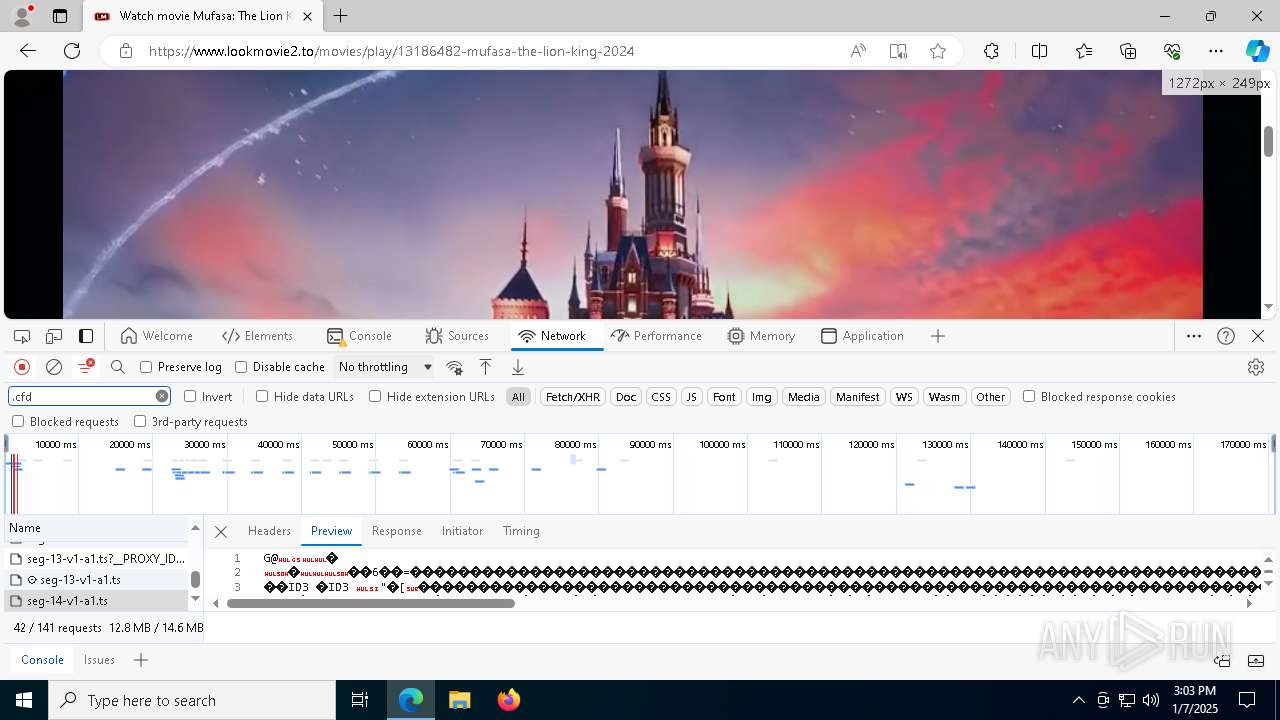Filter requests by Fetch/XHR

[x=573, y=397]
